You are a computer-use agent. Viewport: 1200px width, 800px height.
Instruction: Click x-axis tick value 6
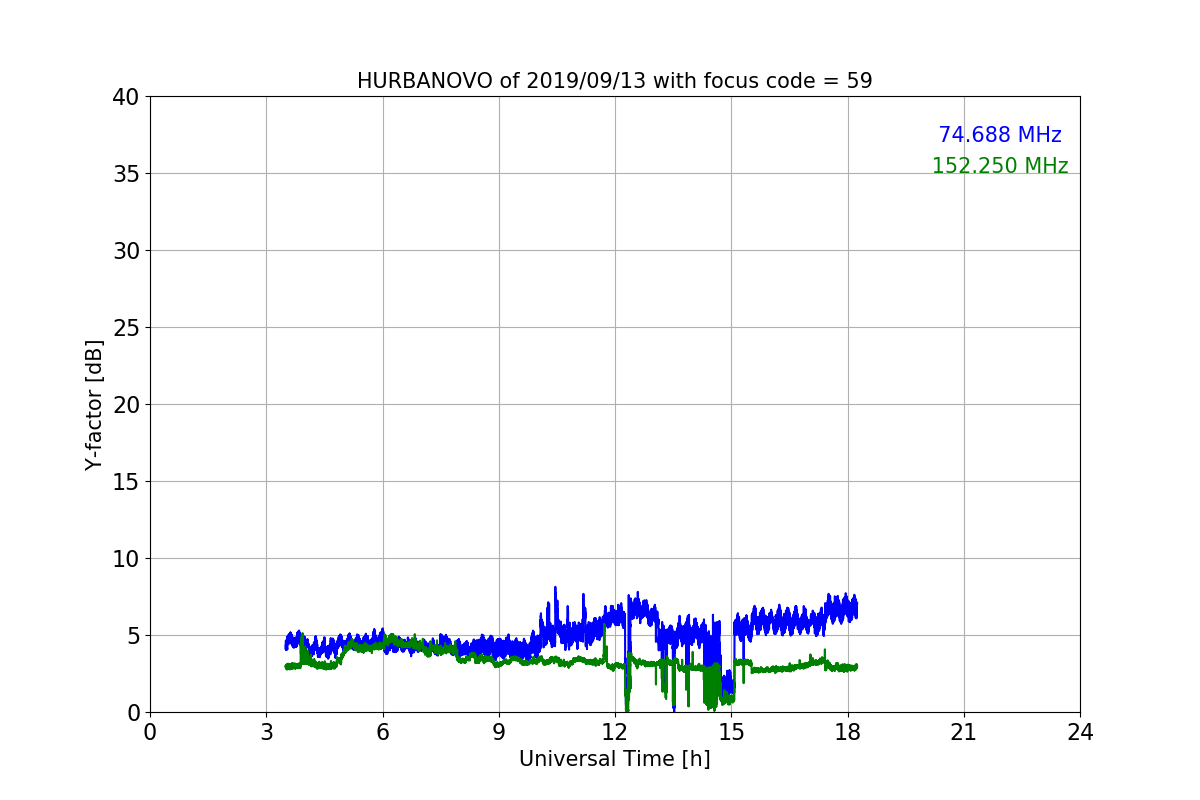pyautogui.click(x=382, y=732)
